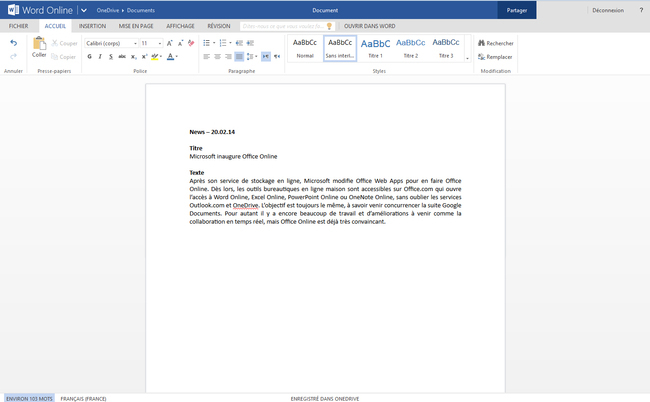The image size is (650, 402).
Task: Click the Redo arrow icon
Action: click(14, 56)
